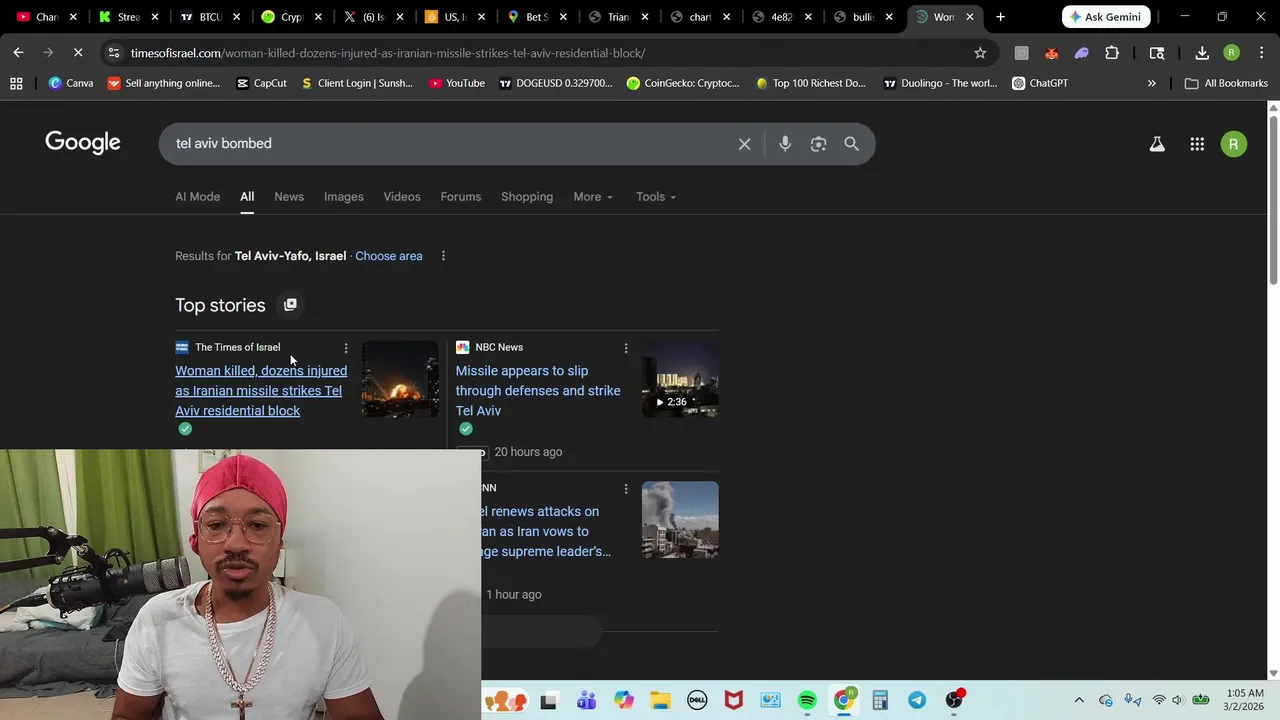The width and height of the screenshot is (1280, 720).
Task: Switch to the Videos results tab
Action: tap(402, 197)
